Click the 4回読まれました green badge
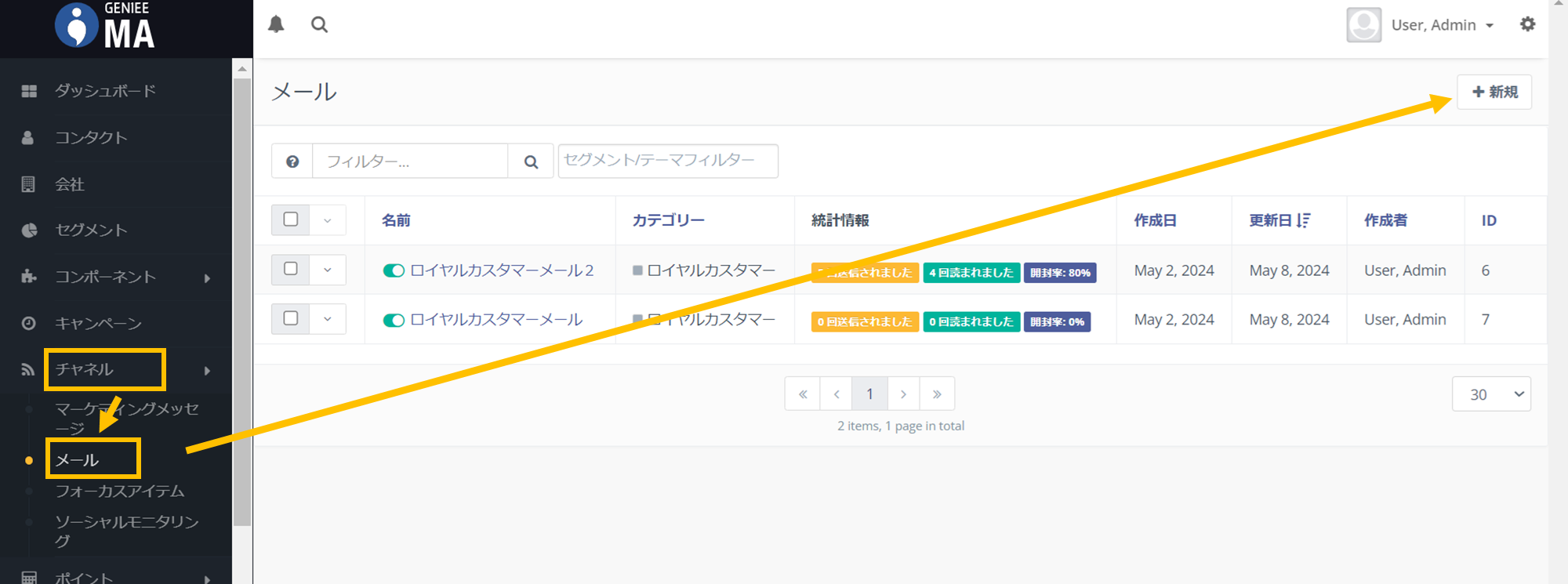 click(x=971, y=273)
